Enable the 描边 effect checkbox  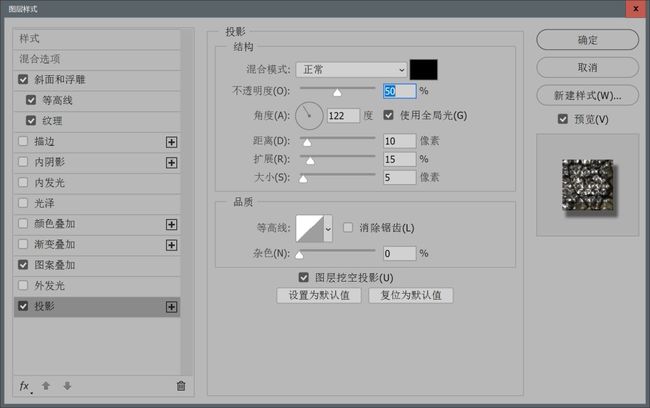pos(23,141)
